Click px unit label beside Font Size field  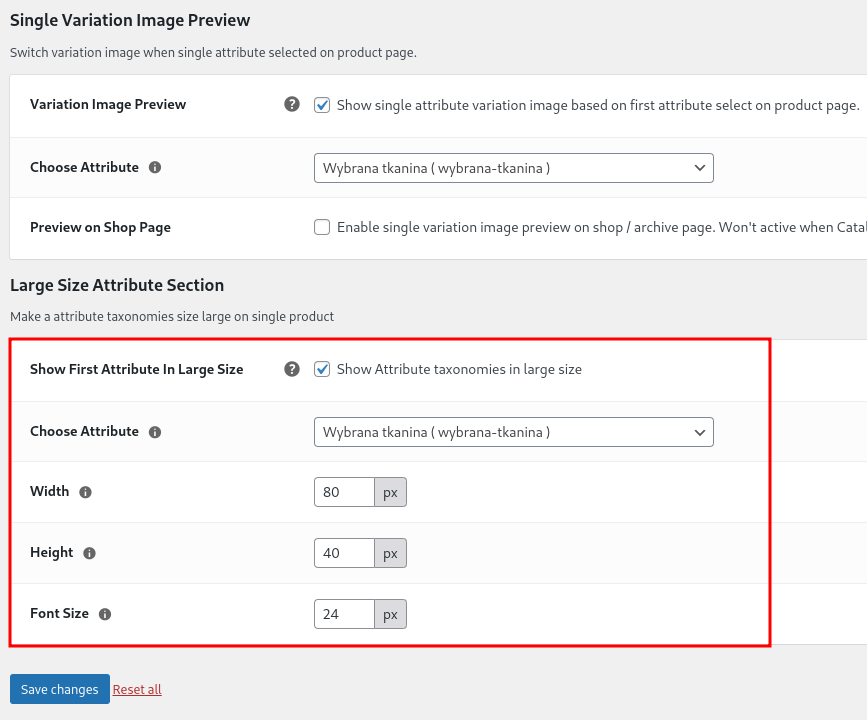point(390,614)
